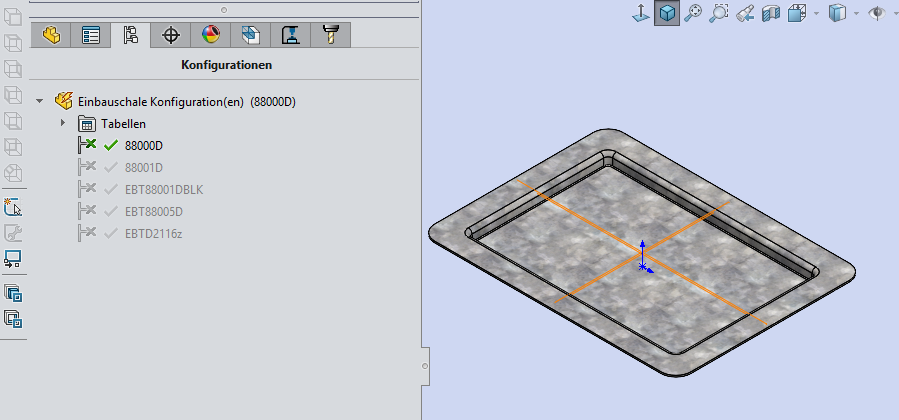
Task: Click the Display Style cube icon
Action: click(x=838, y=13)
